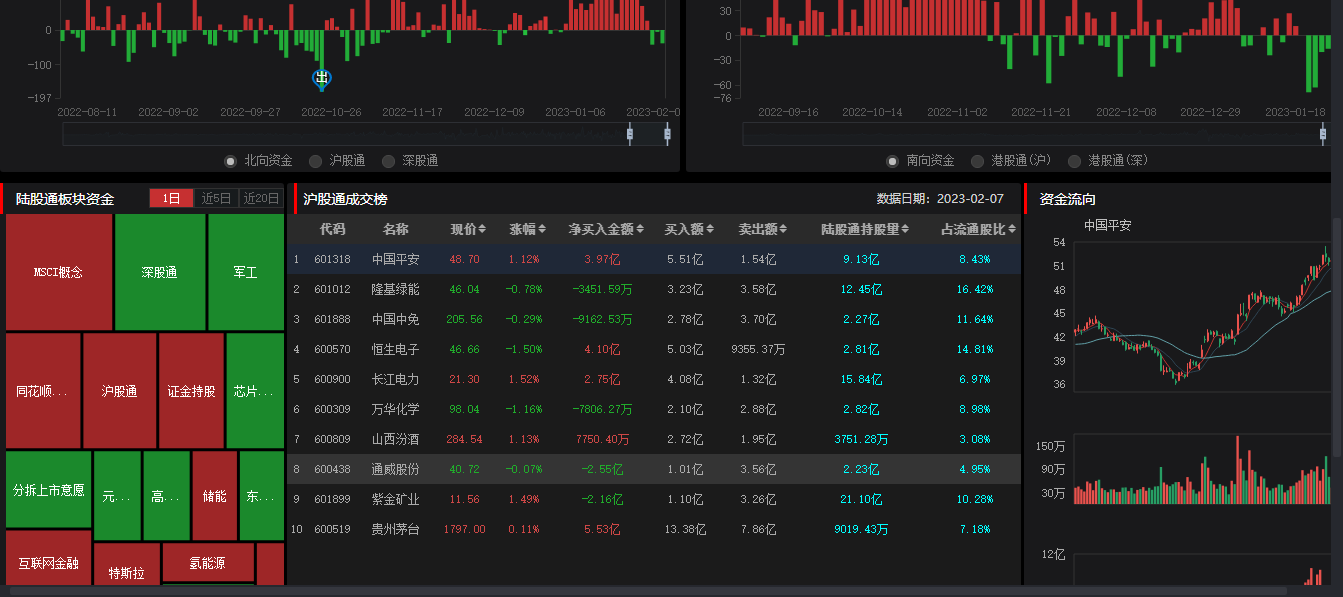
Task: Open the MSCI概念 treemap block
Action: (59, 272)
